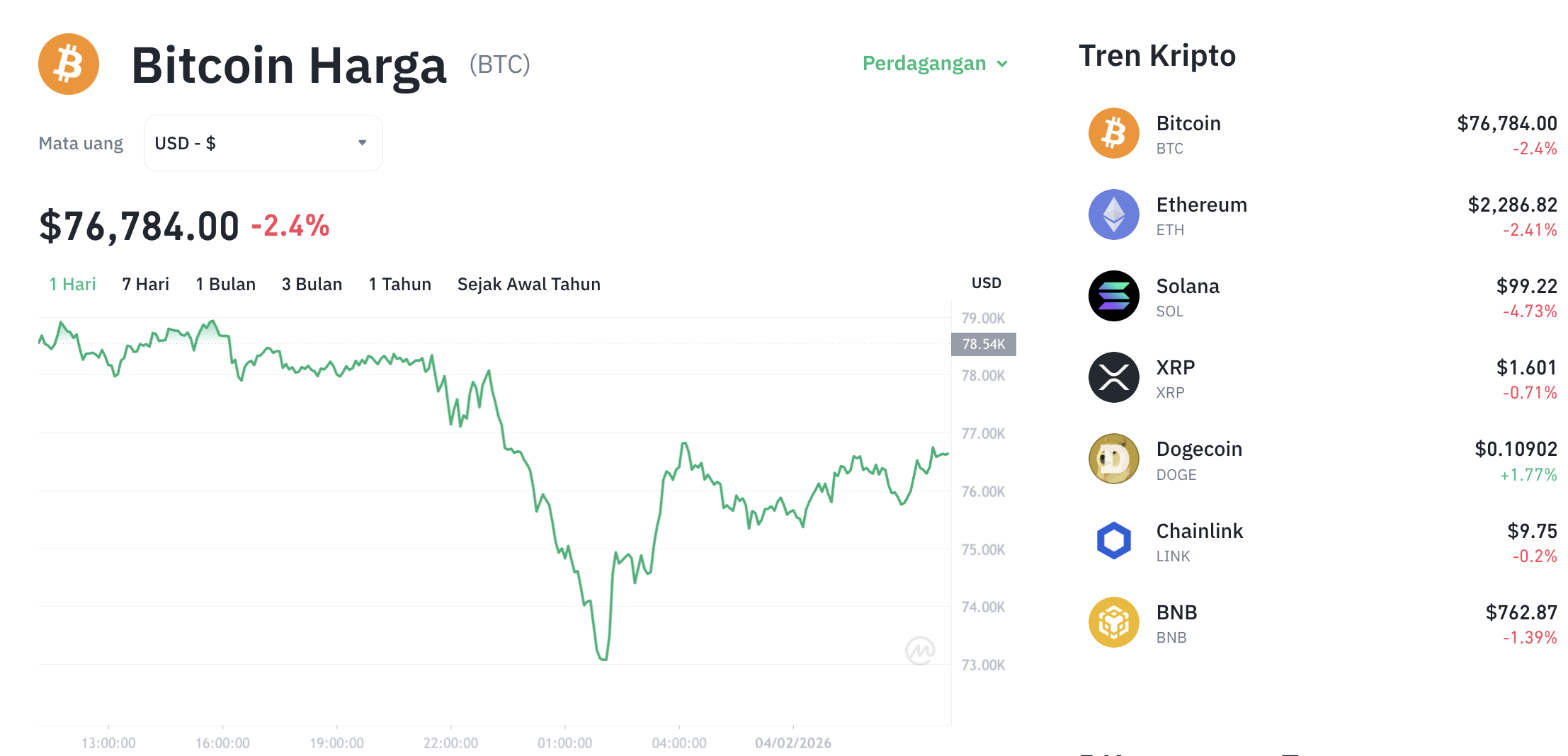Click the Perdagangan link
Screen dimensions: 1568x756
point(924,64)
